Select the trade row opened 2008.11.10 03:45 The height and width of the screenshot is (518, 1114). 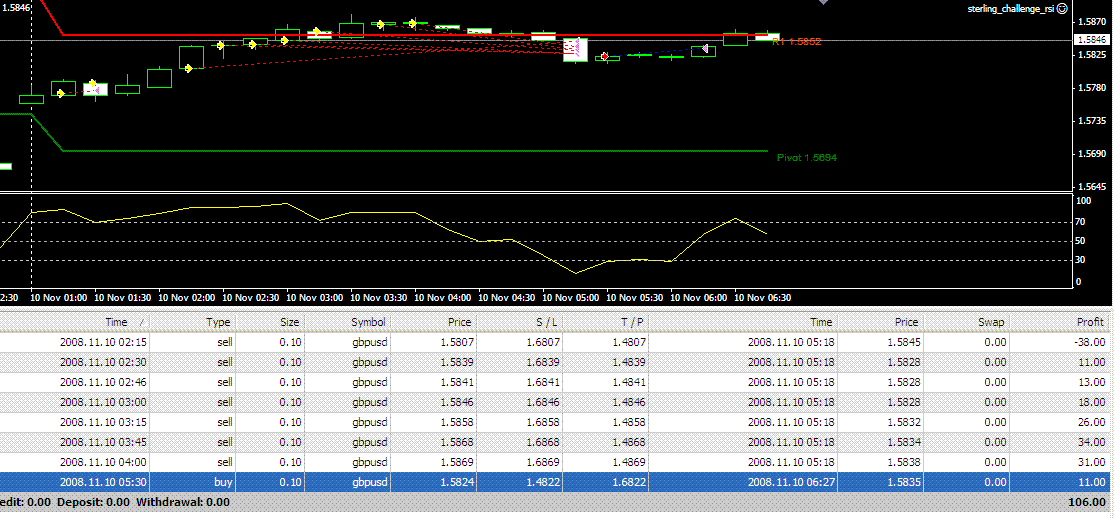(554, 442)
